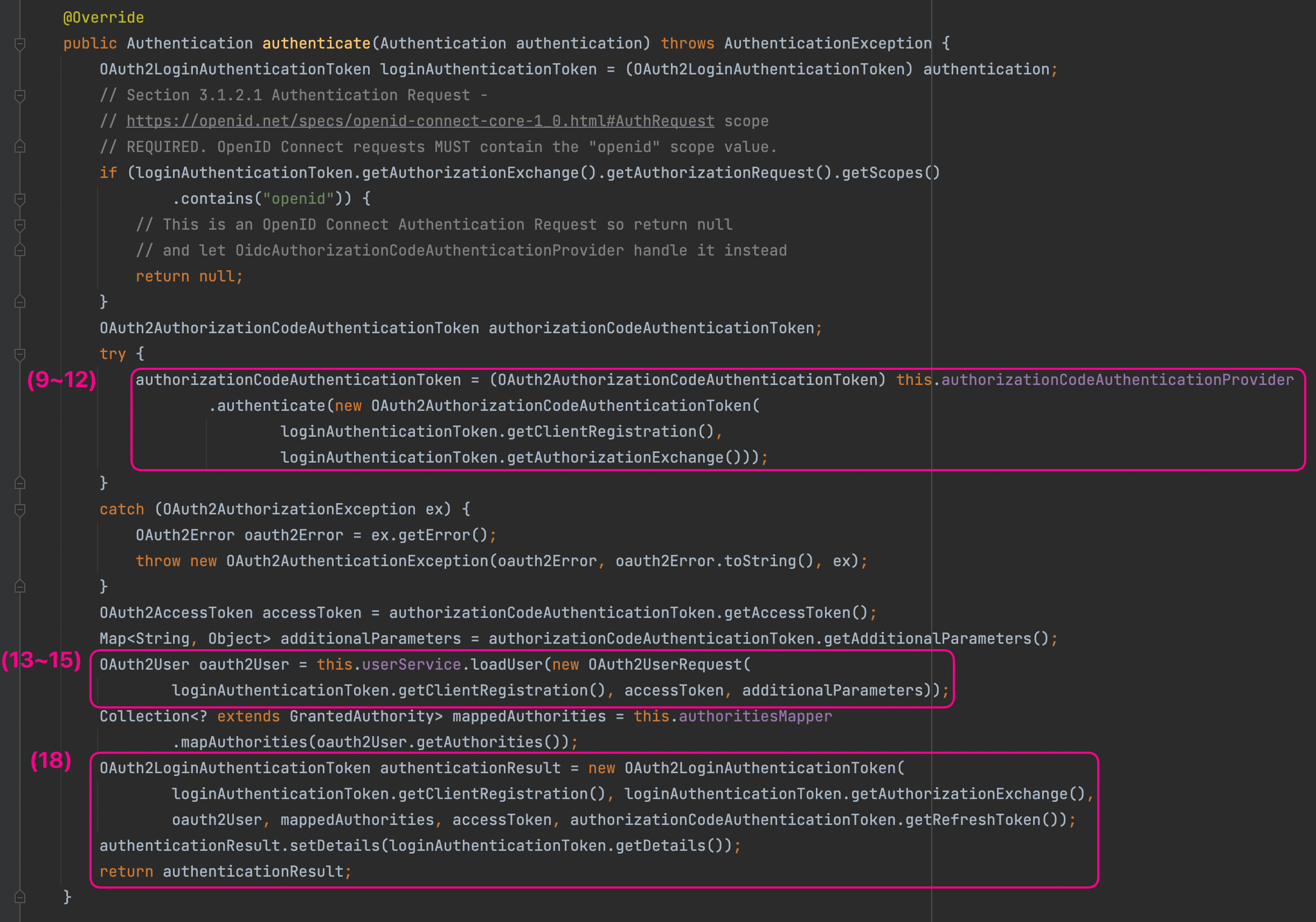Click the userService field reference

coord(411,665)
